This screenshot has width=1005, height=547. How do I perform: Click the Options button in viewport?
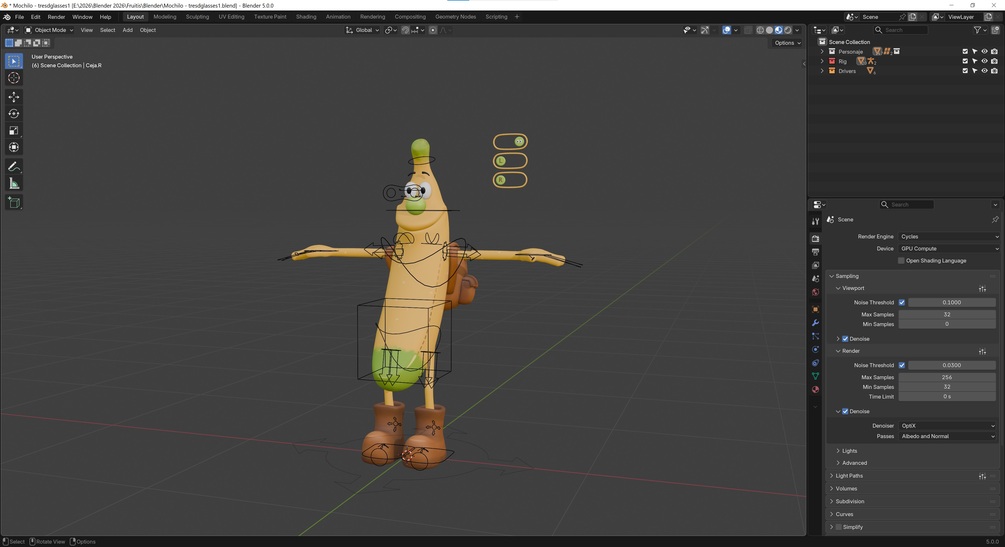tap(787, 43)
